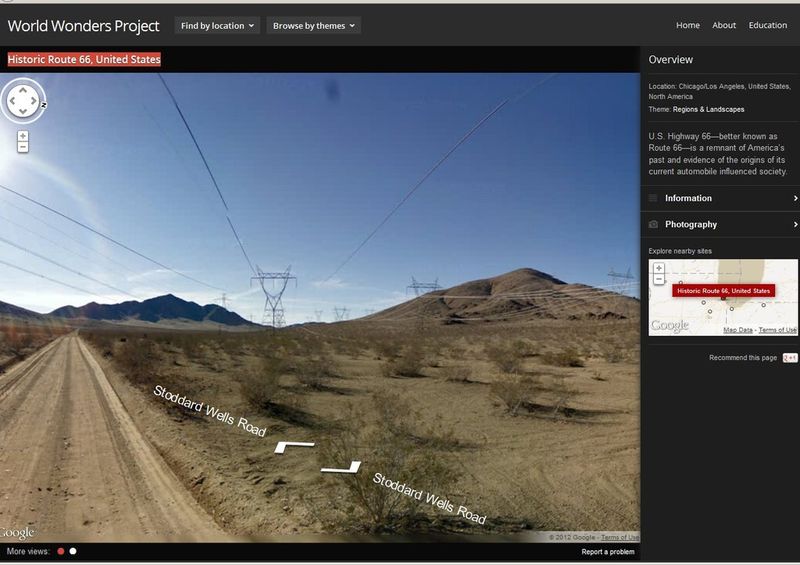The image size is (800, 565).
Task: Open the Find by location dropdown
Action: [x=217, y=26]
